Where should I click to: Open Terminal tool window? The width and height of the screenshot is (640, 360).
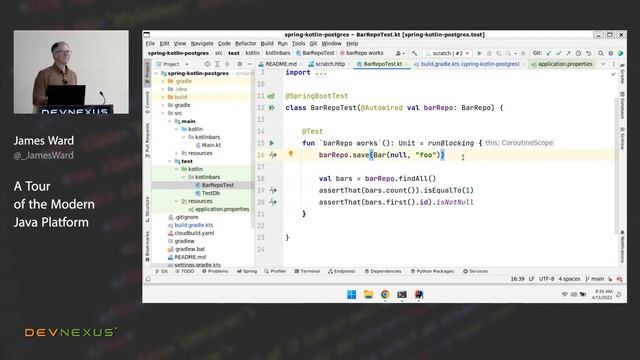click(x=307, y=271)
